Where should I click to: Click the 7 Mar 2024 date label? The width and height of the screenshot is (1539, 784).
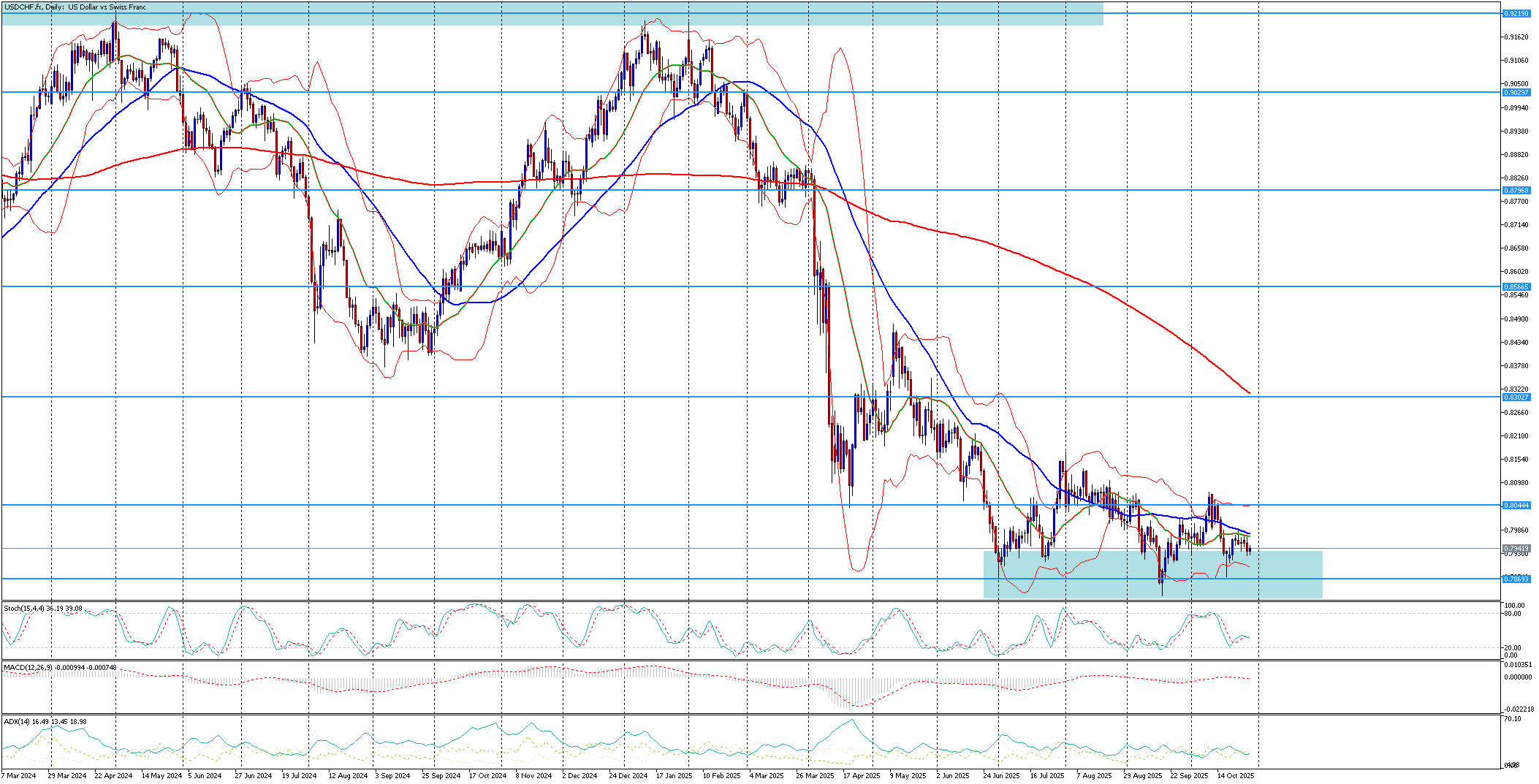point(19,776)
